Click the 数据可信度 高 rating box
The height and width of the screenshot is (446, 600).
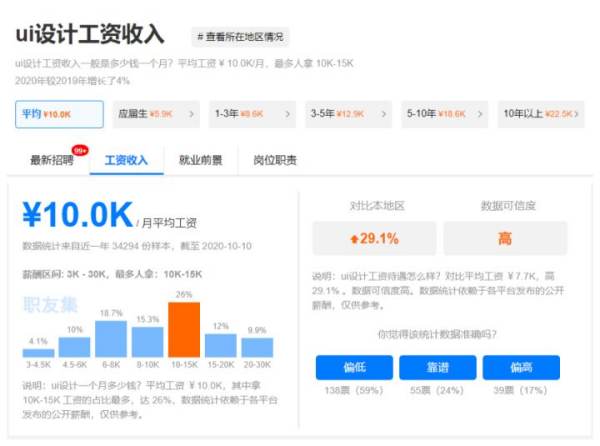(505, 238)
